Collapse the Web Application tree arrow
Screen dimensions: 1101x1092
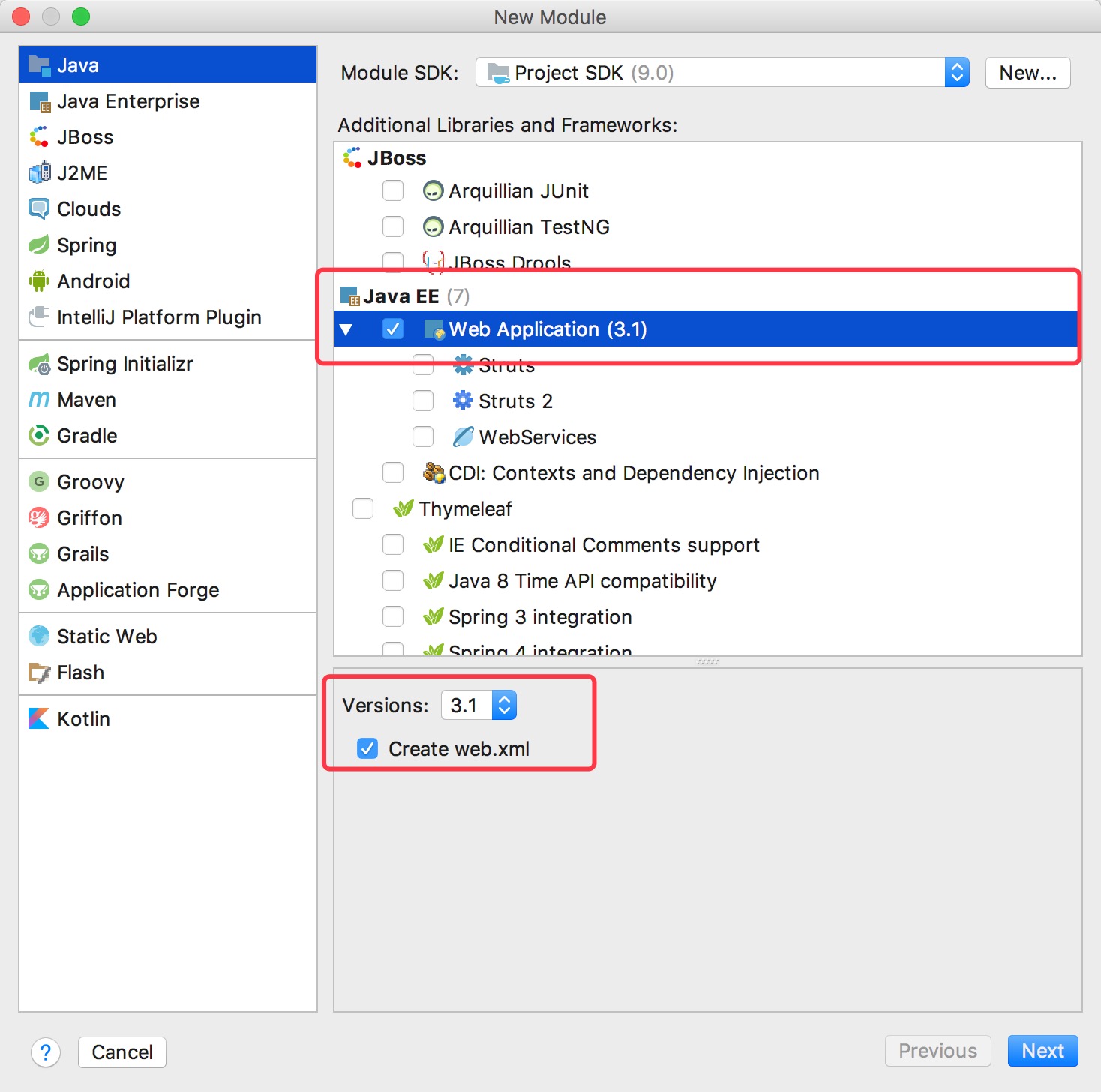(x=346, y=329)
